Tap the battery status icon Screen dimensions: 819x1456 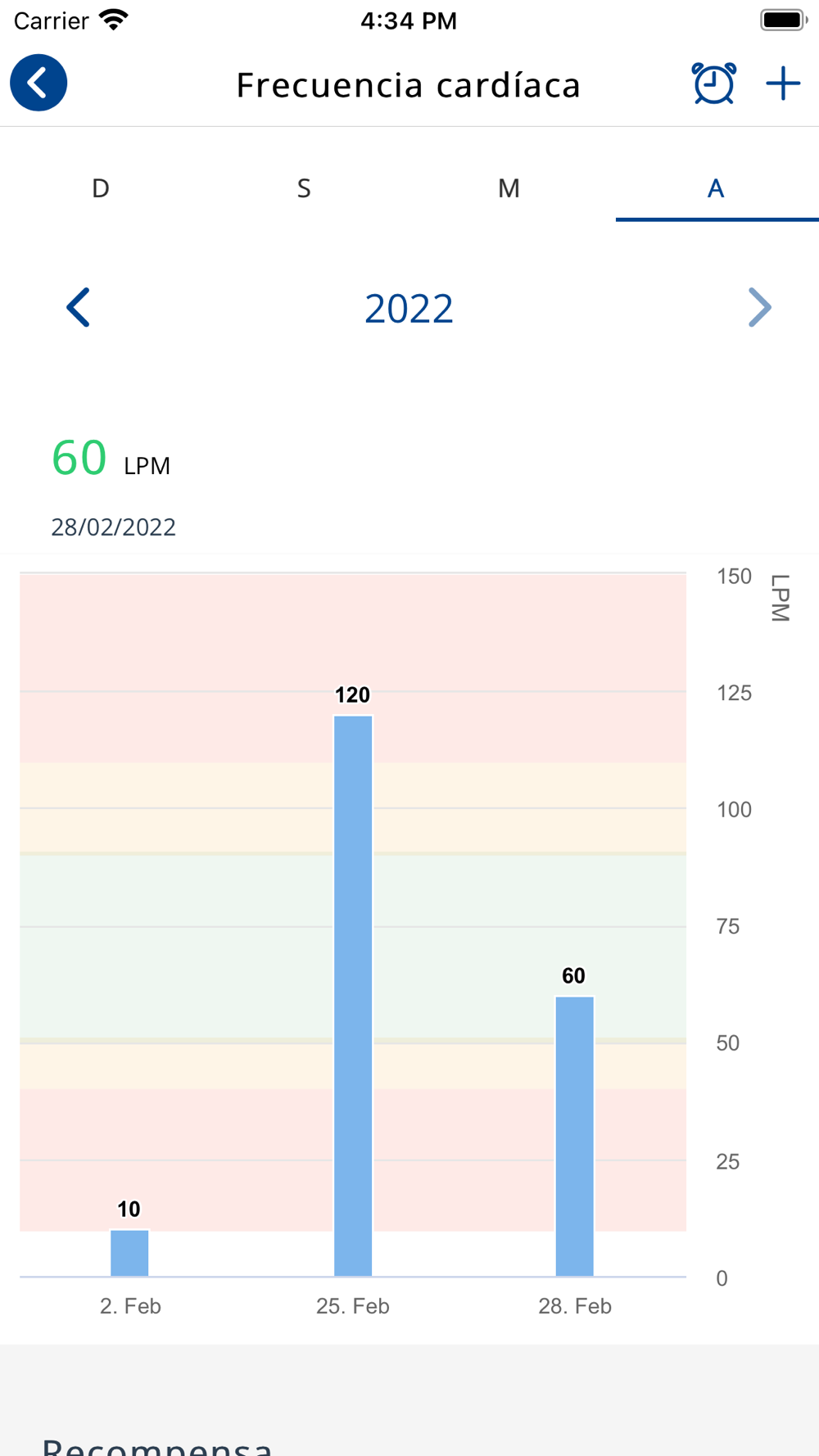784,20
